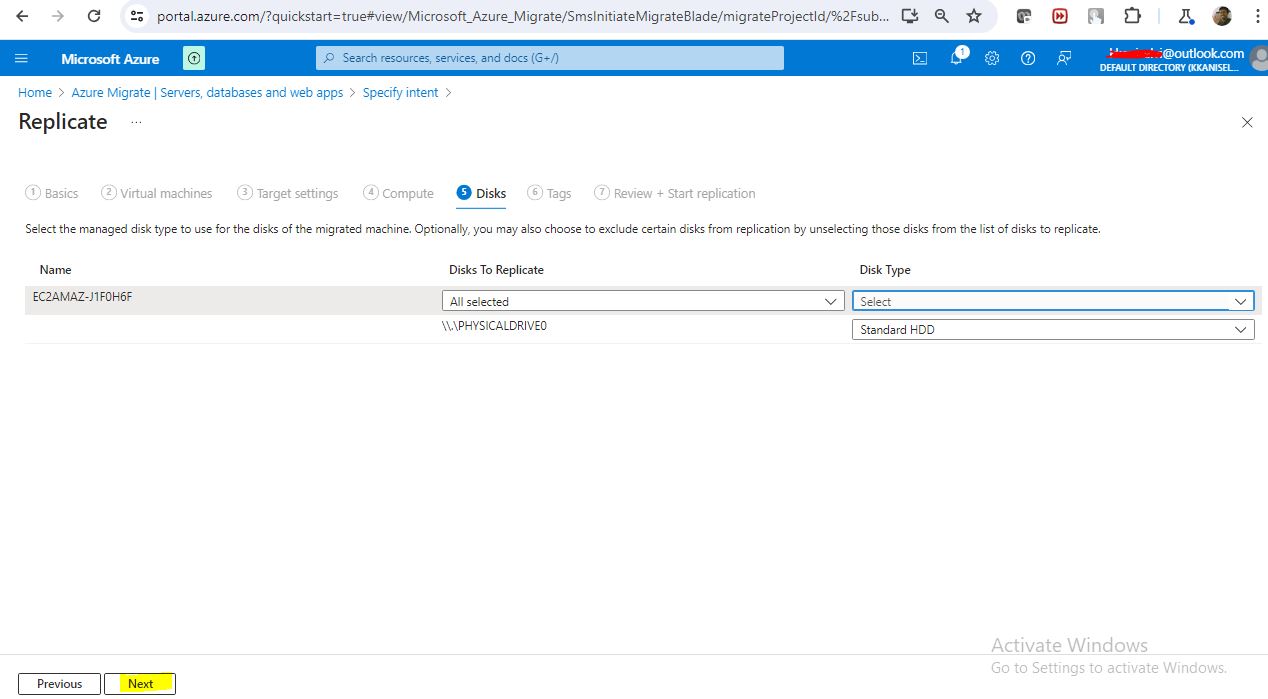Go to the Target settings tab
Screen dimensions: 1268x699
[x=288, y=193]
